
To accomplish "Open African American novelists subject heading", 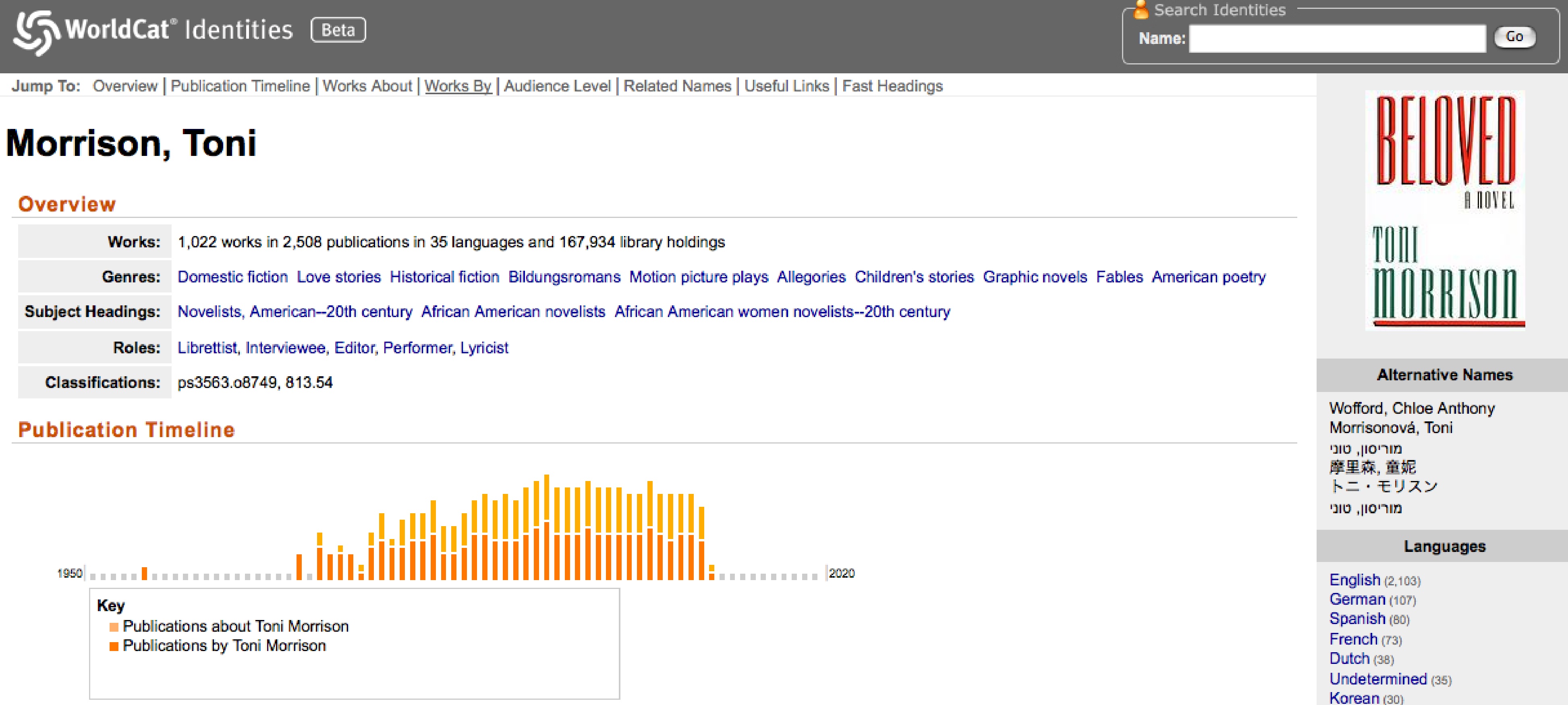I will [x=513, y=312].
